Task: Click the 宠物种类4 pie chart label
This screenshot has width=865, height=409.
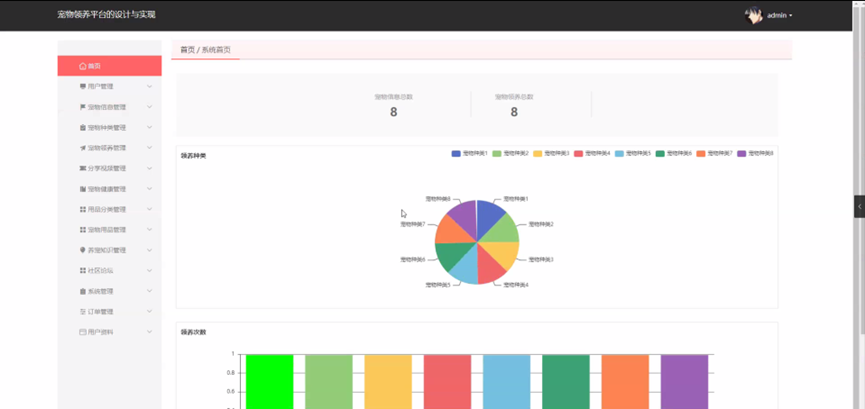Action: (x=516, y=285)
